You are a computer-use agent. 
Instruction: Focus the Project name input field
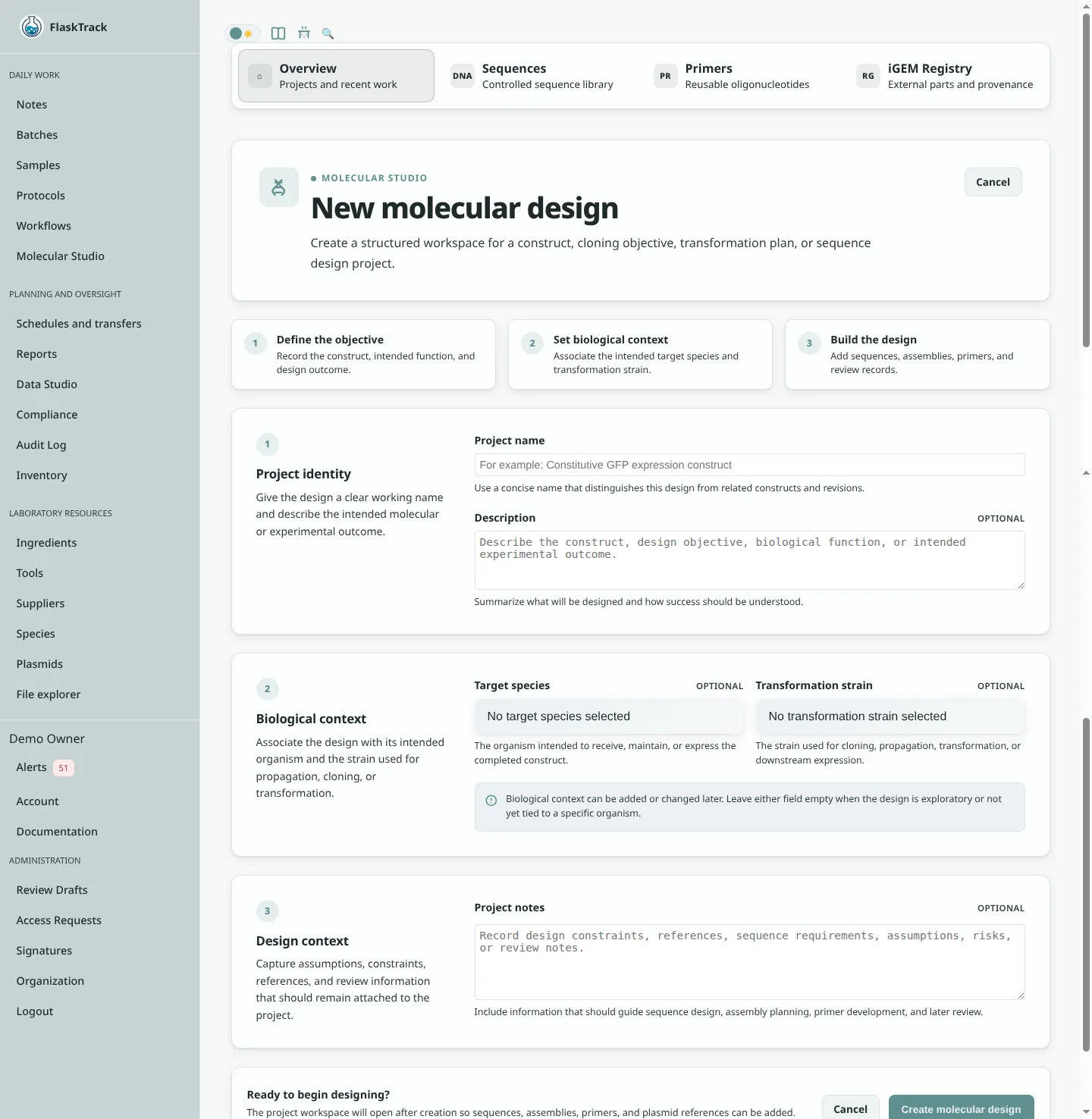[x=749, y=465]
